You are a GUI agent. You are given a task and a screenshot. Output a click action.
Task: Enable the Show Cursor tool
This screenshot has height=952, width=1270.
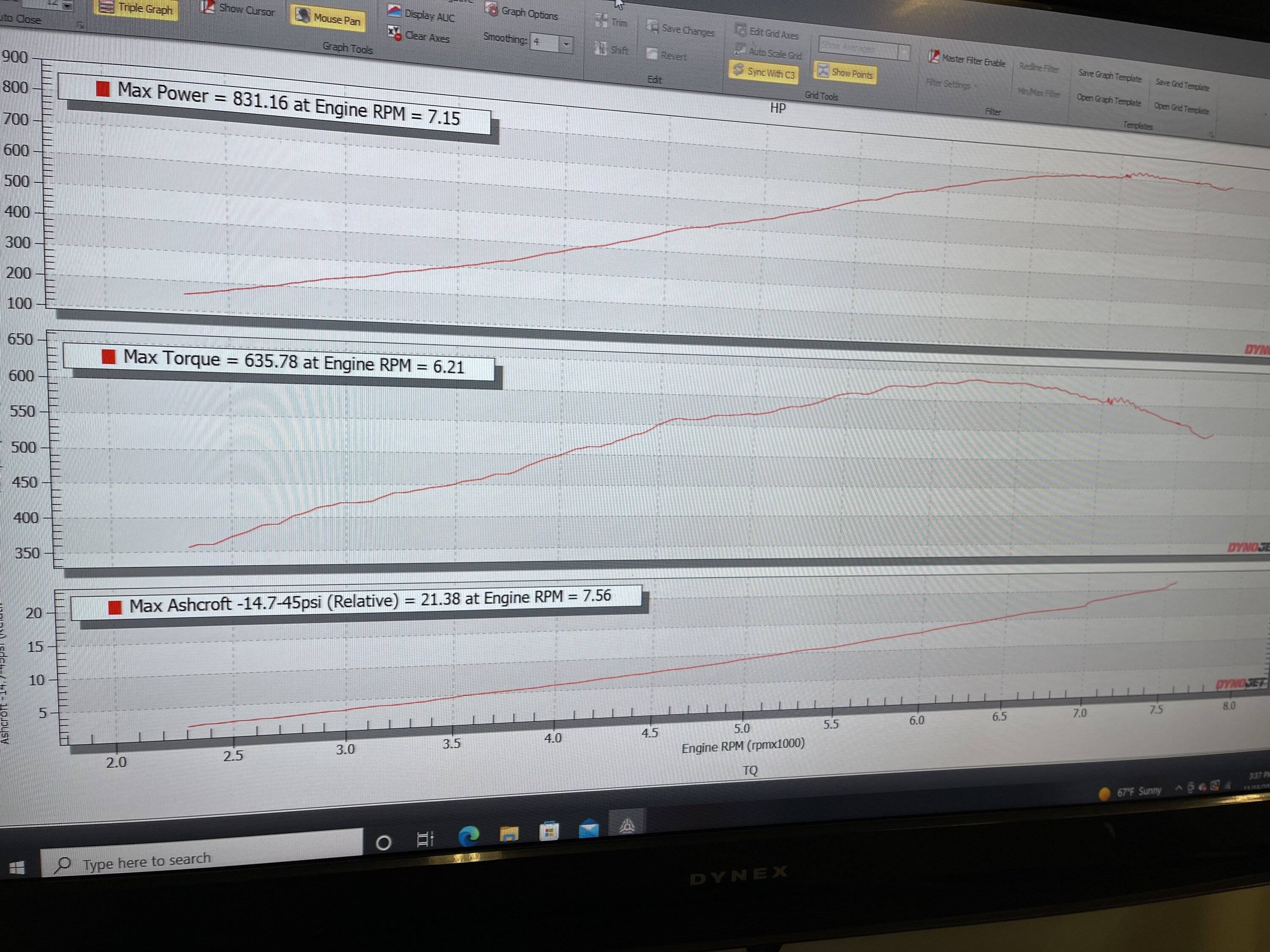237,8
